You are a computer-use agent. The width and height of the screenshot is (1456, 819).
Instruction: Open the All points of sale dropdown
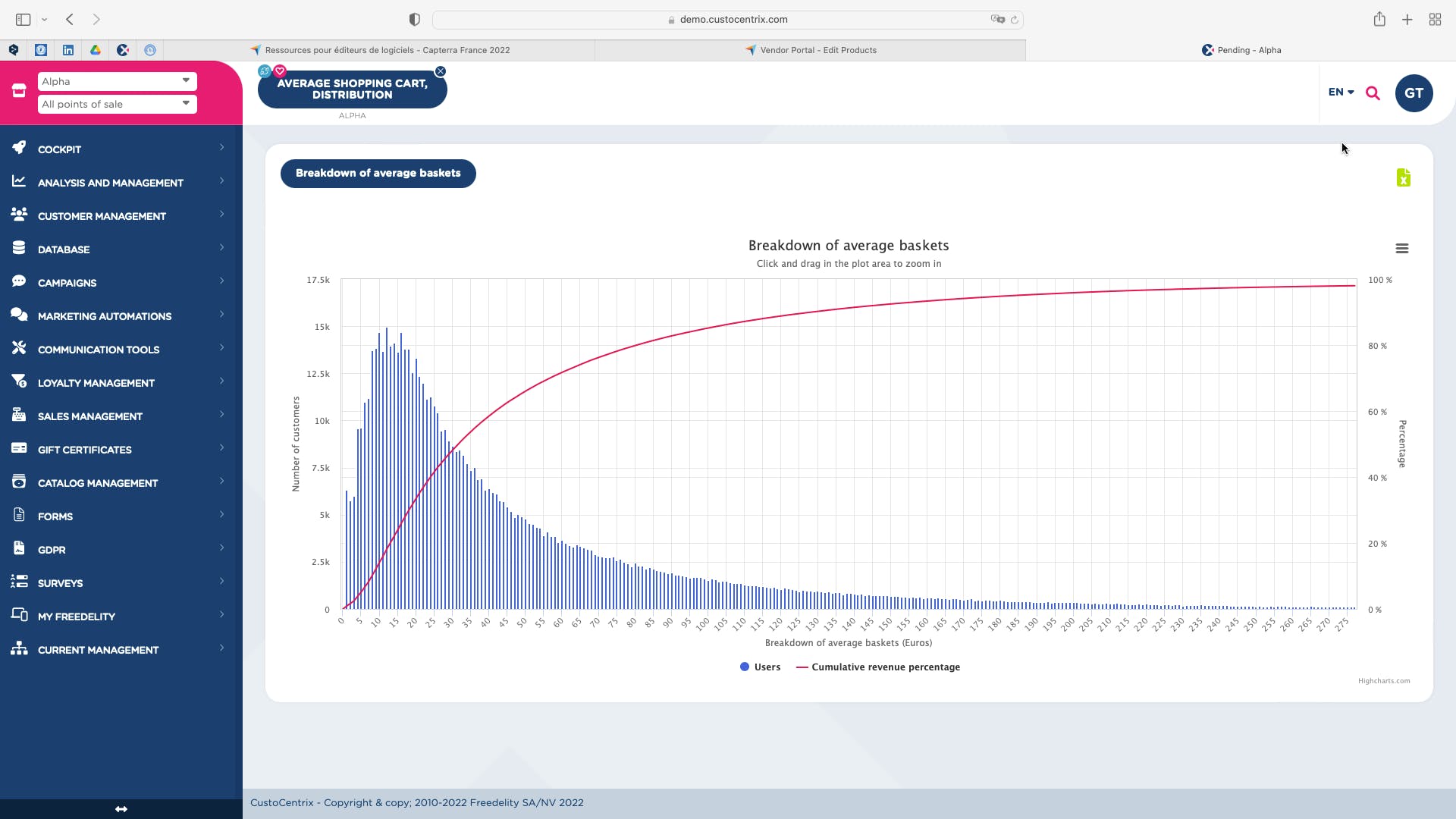(117, 104)
